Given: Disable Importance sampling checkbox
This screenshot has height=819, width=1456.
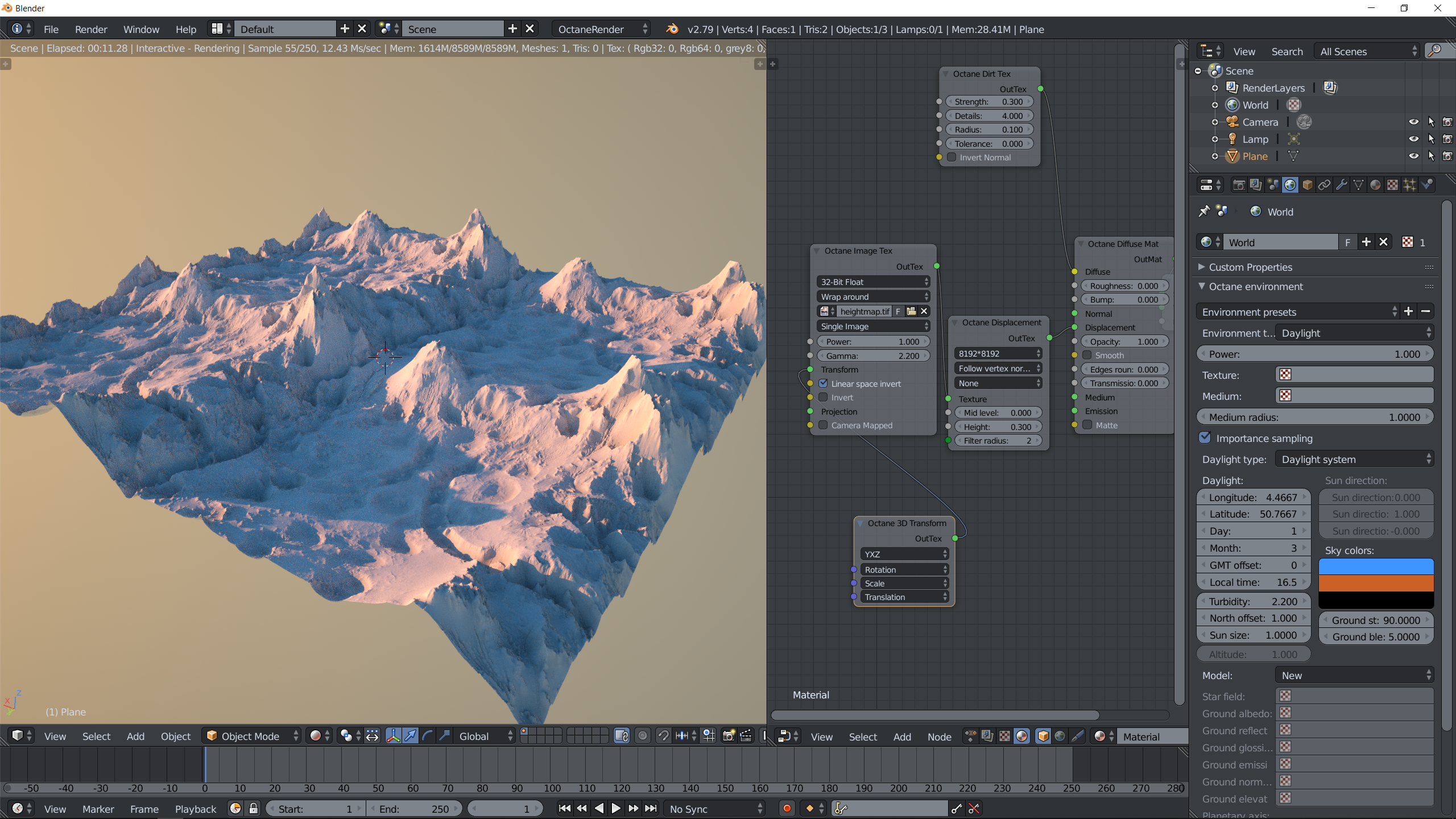Looking at the screenshot, I should click(x=1205, y=437).
